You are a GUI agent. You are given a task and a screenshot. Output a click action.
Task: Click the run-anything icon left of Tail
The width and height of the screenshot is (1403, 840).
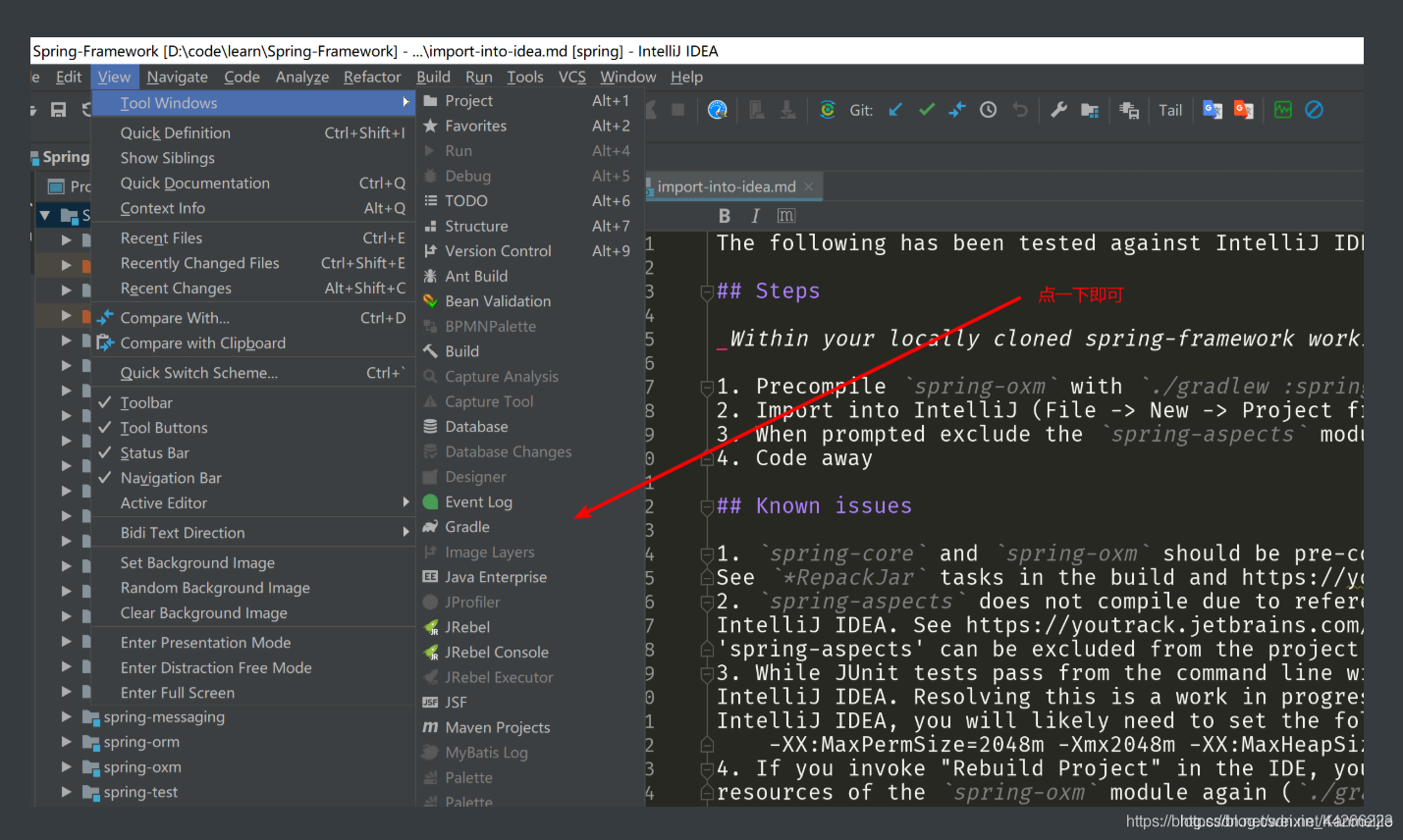coord(1129,110)
